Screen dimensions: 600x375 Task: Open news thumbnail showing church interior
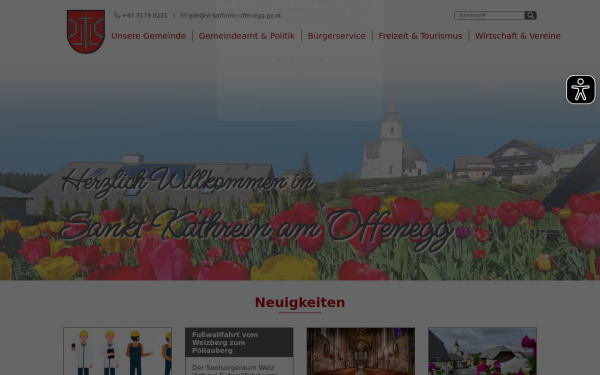click(360, 351)
